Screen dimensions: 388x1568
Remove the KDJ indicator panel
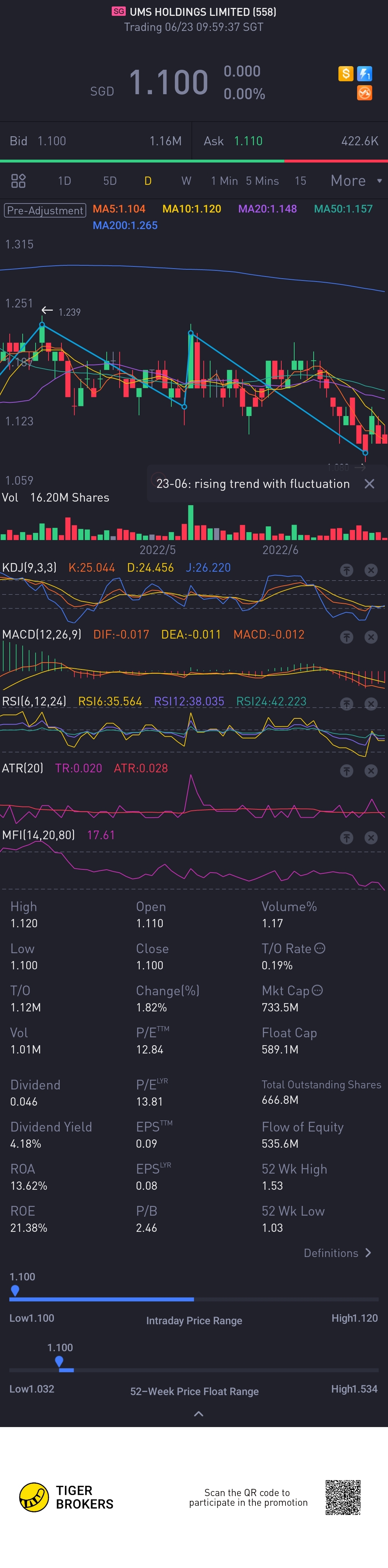pos(371,570)
